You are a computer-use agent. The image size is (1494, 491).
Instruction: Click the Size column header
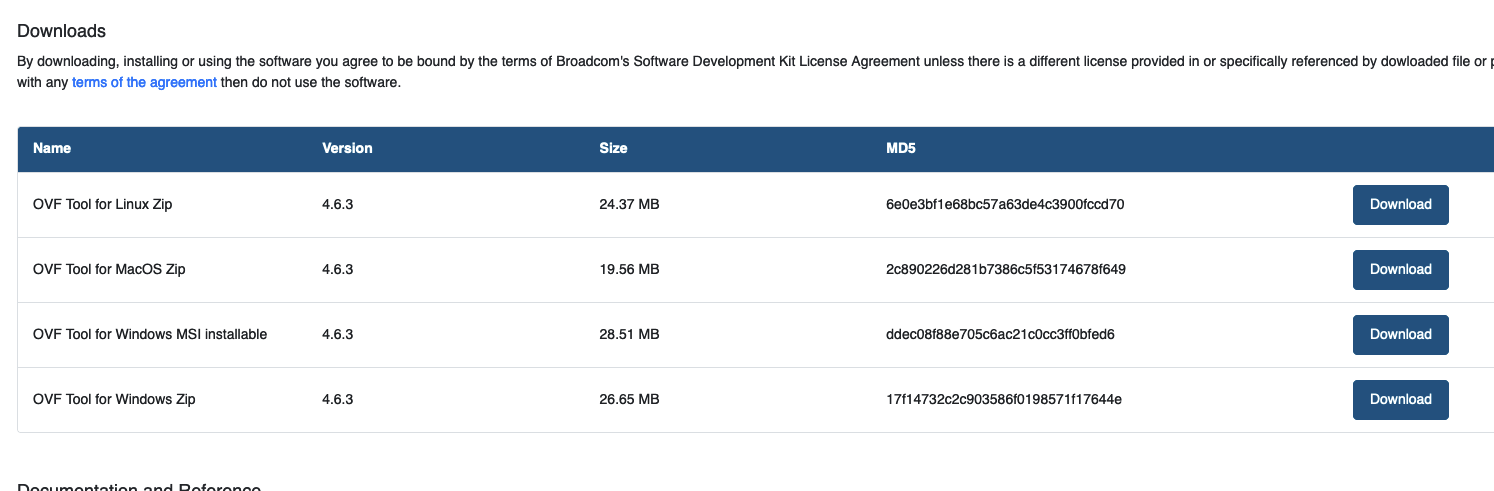[613, 148]
